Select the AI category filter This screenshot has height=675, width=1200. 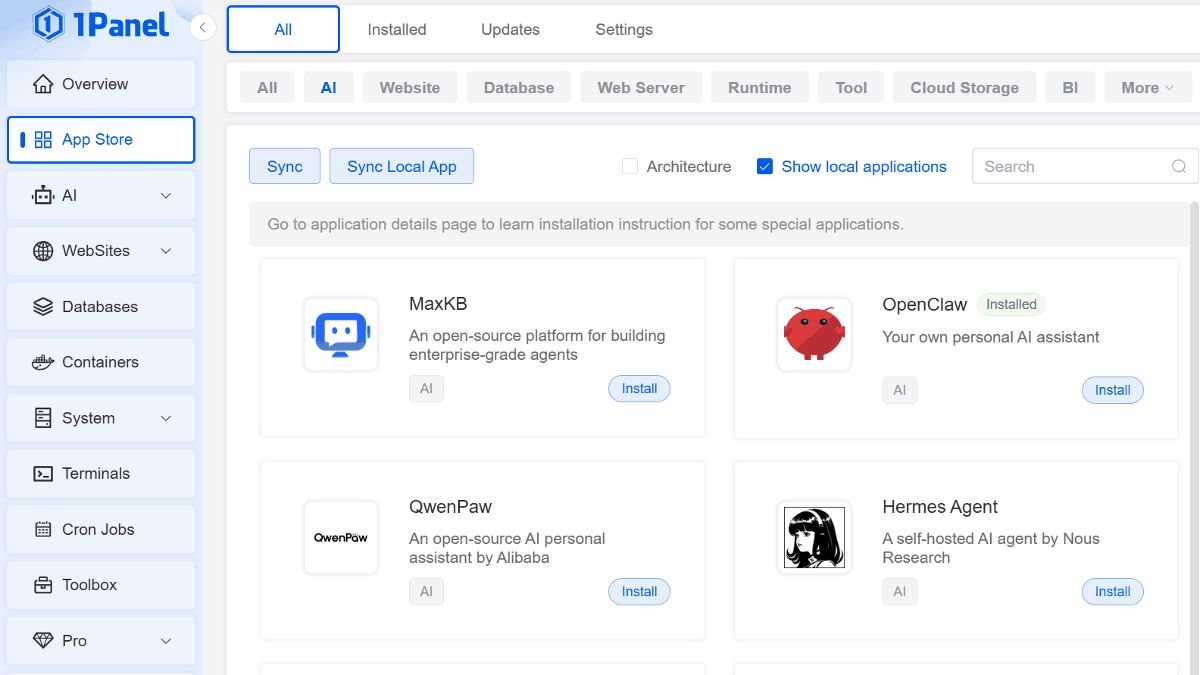click(328, 88)
